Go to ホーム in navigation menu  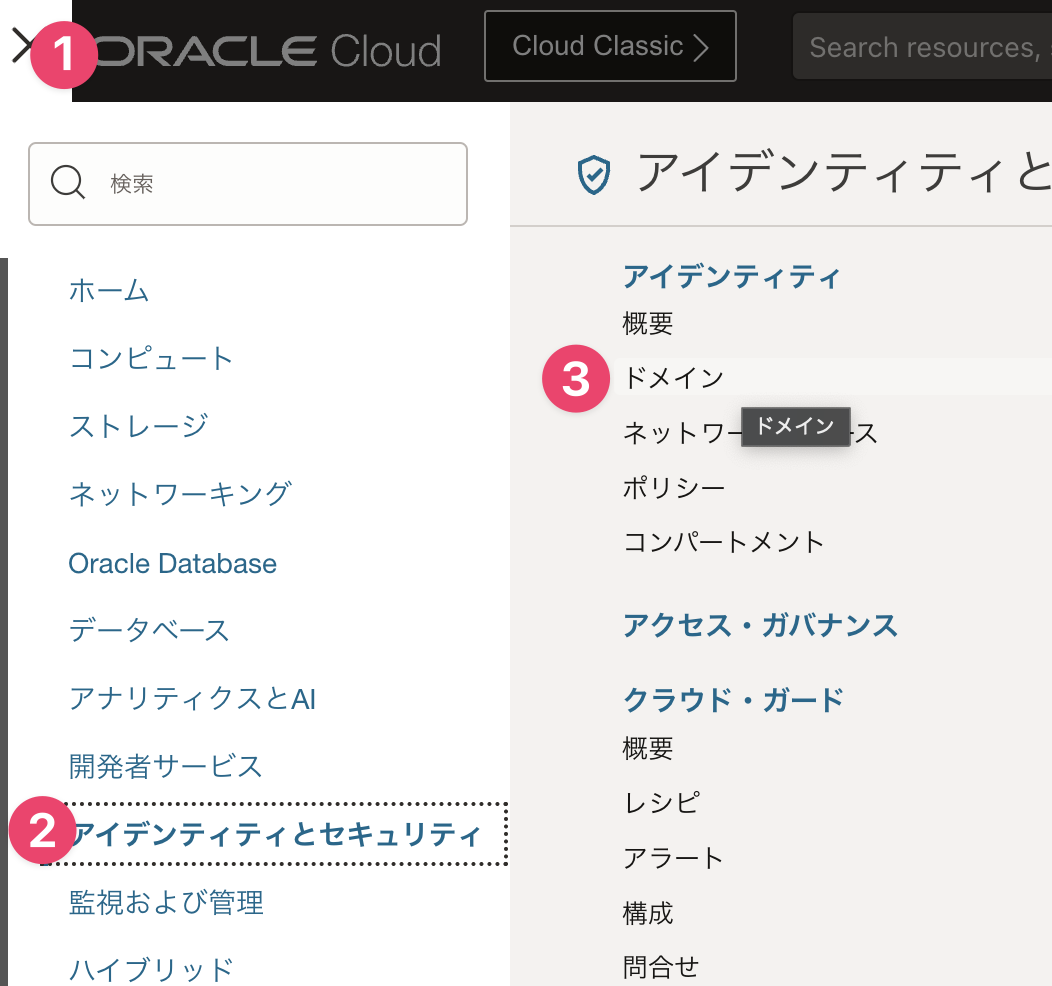109,290
